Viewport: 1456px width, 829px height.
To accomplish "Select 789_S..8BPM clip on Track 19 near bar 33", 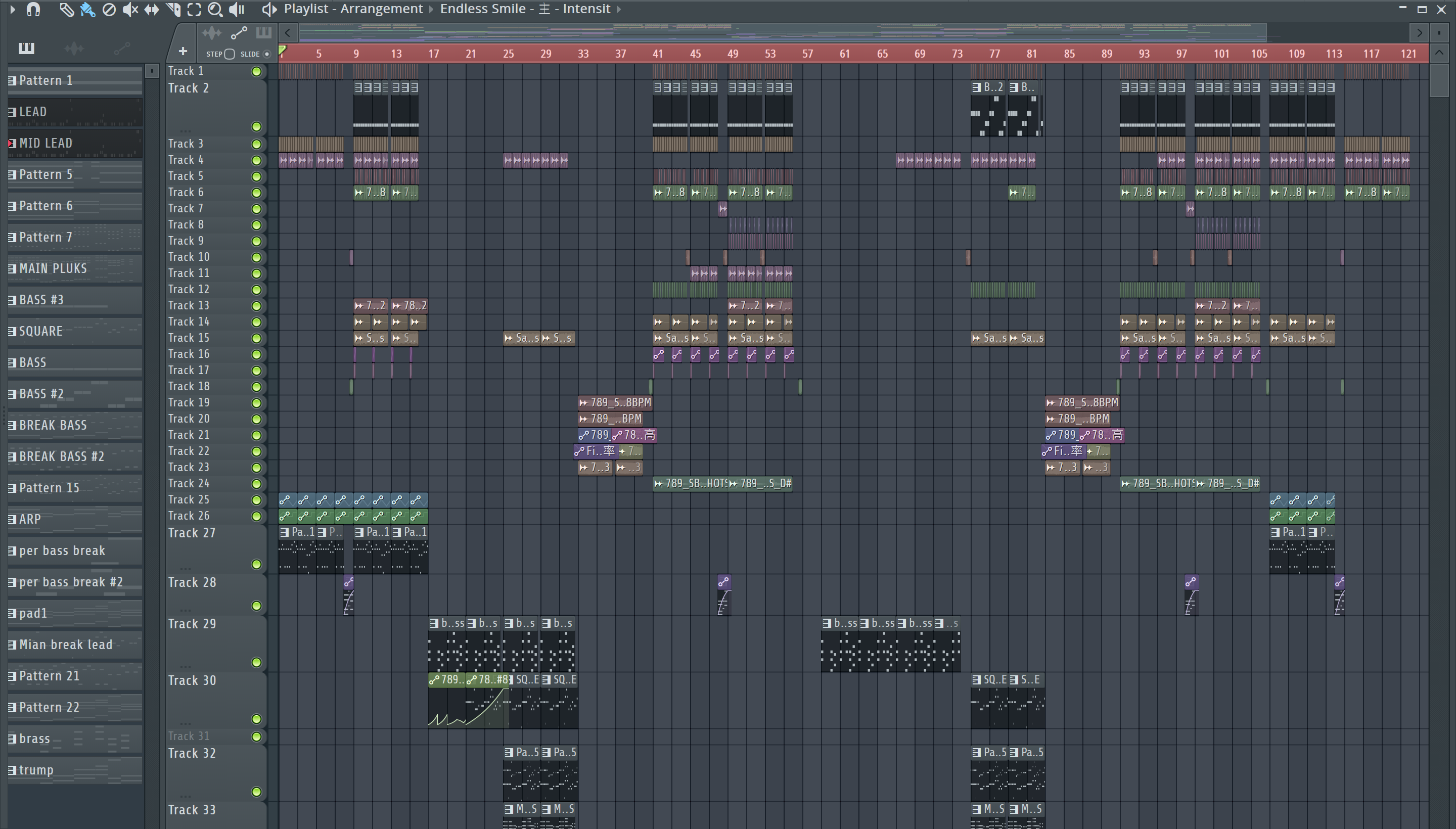I will (615, 402).
